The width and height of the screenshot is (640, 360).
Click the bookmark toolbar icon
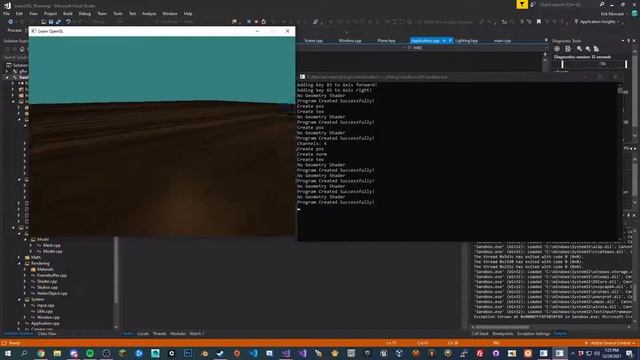[539, 22]
